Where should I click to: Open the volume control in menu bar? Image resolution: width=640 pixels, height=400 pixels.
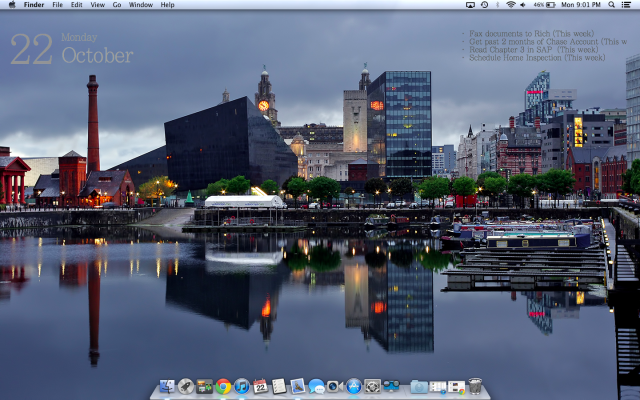[523, 5]
